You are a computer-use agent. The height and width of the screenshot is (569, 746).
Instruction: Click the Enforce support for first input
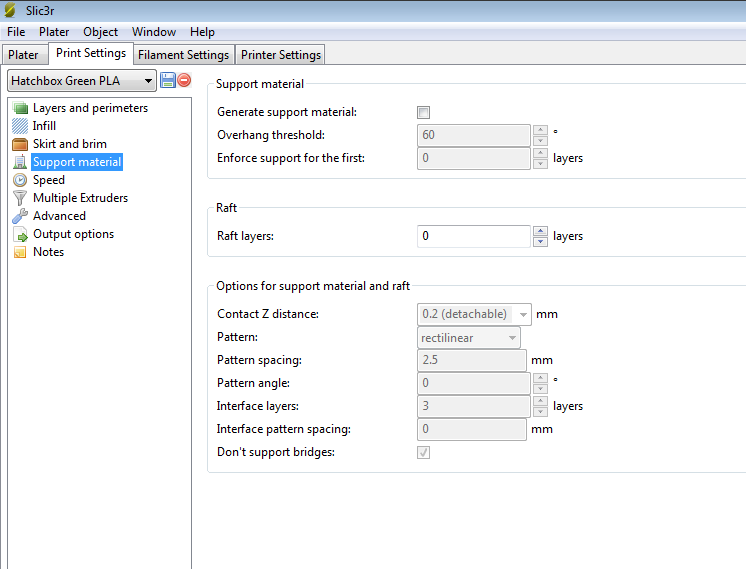tap(474, 158)
